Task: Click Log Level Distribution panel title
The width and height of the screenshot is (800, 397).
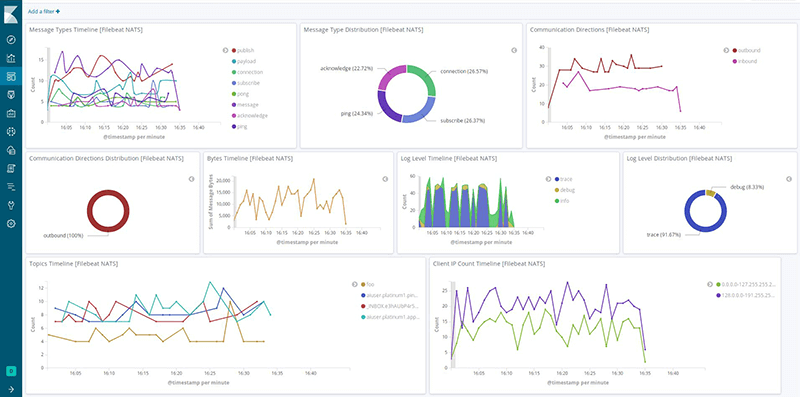Action: pyautogui.click(x=679, y=158)
